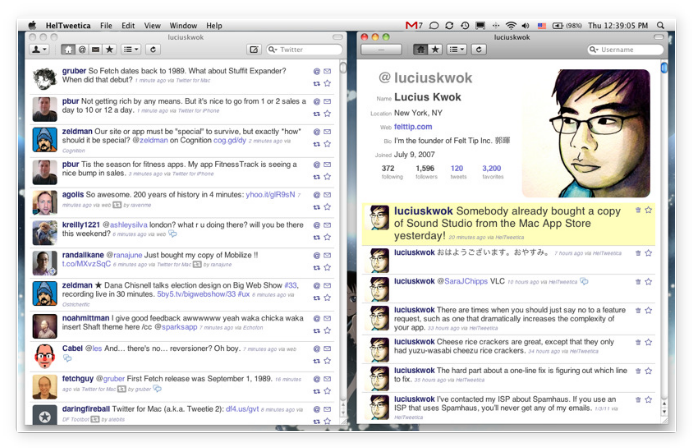The width and height of the screenshot is (692, 448).
Task: Send a direct message to fetchguy from tweet row
Action: coord(327,379)
